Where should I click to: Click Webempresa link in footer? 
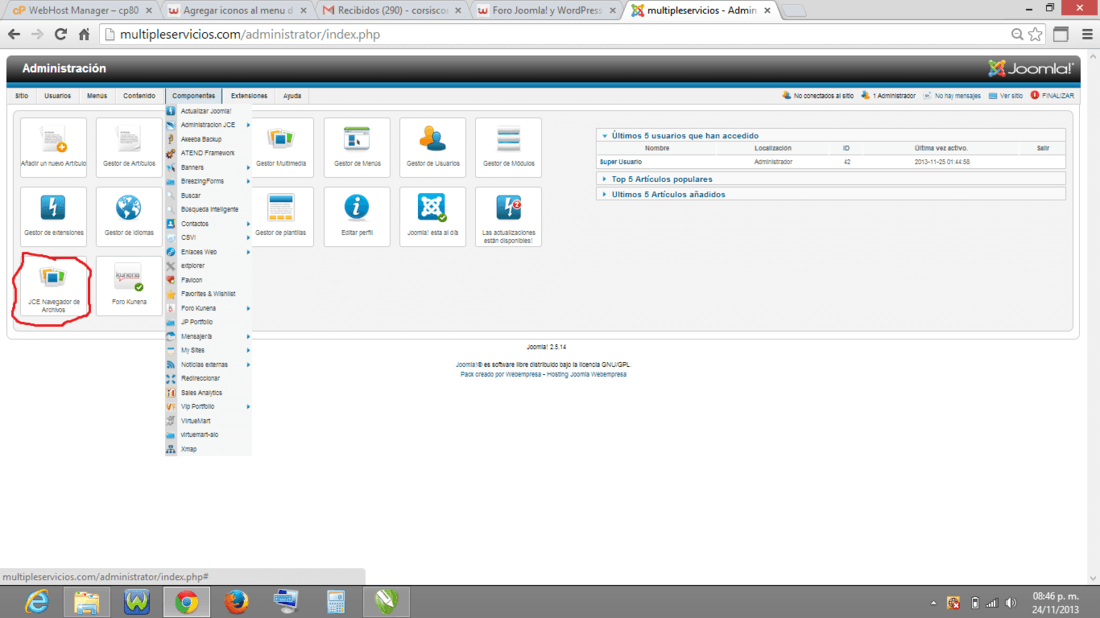(523, 375)
